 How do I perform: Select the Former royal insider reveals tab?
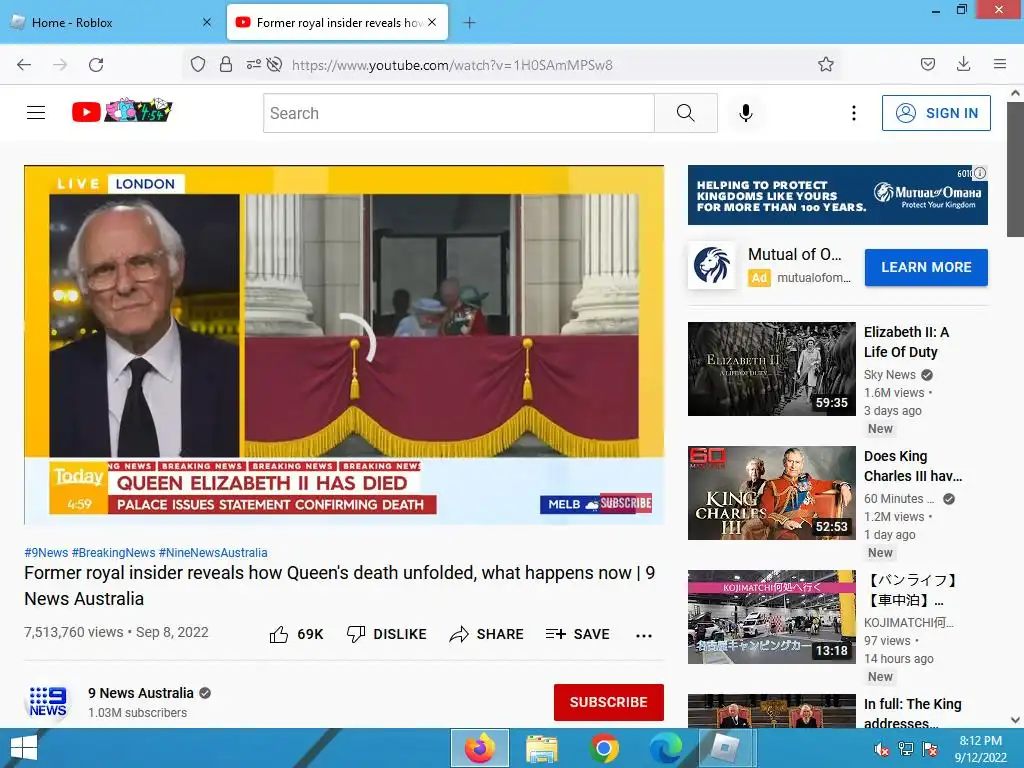(x=337, y=22)
